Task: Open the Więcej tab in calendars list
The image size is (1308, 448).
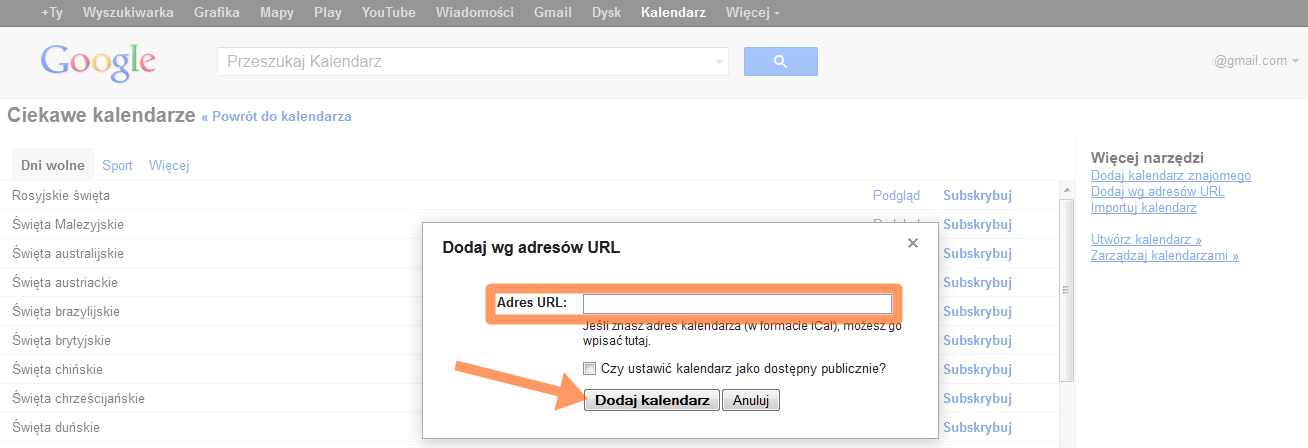Action: point(169,166)
